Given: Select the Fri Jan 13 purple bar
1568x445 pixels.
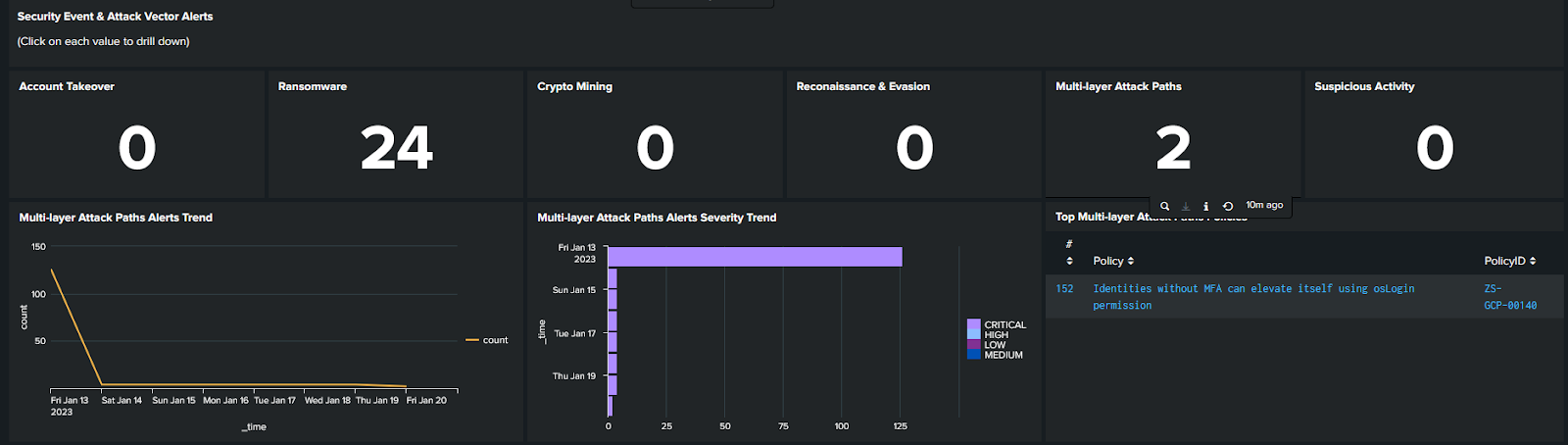Looking at the screenshot, I should point(755,257).
